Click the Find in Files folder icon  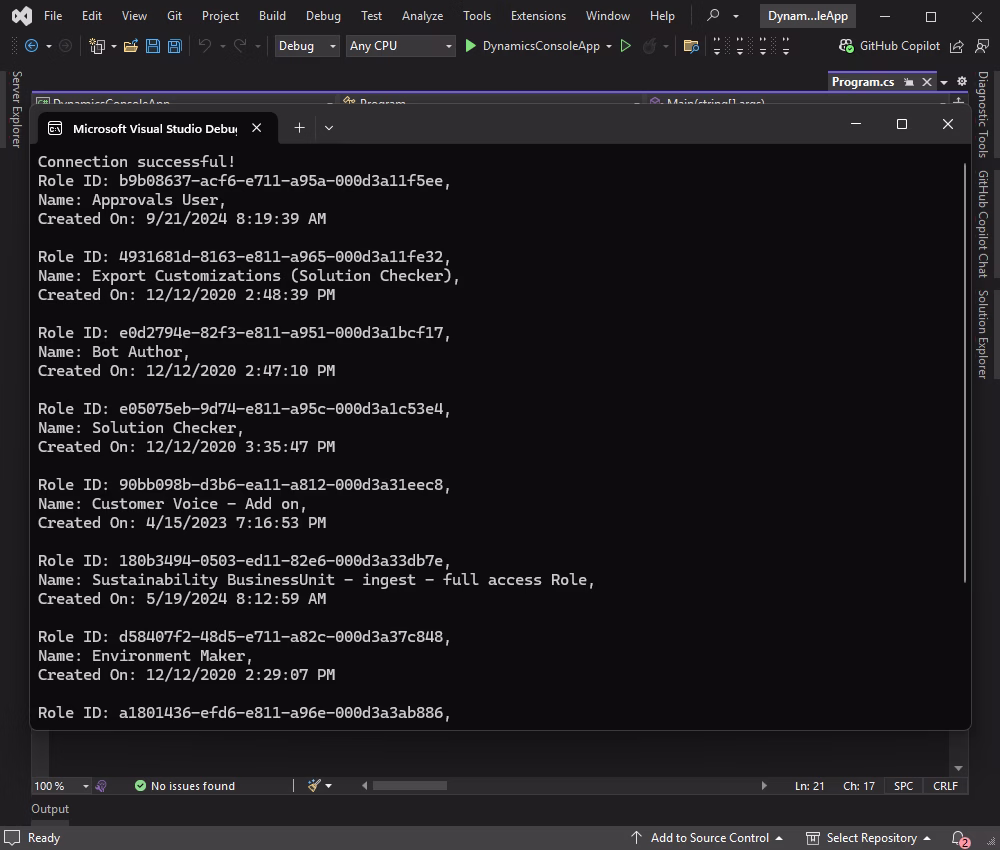tap(691, 46)
